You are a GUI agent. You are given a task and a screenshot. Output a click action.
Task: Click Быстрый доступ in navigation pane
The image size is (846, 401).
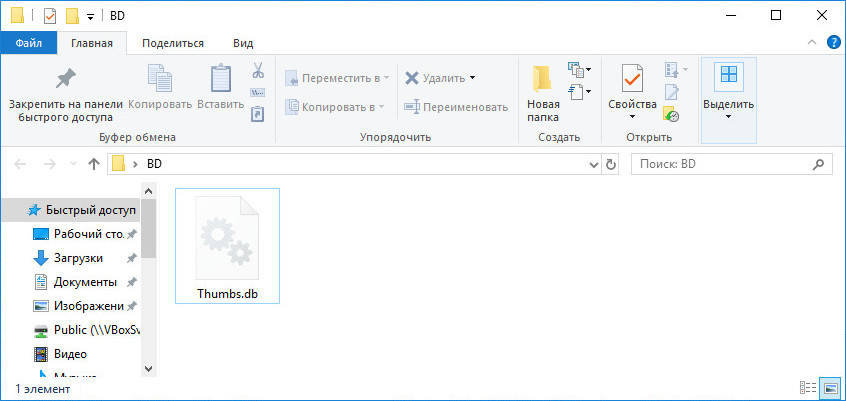pos(71,210)
